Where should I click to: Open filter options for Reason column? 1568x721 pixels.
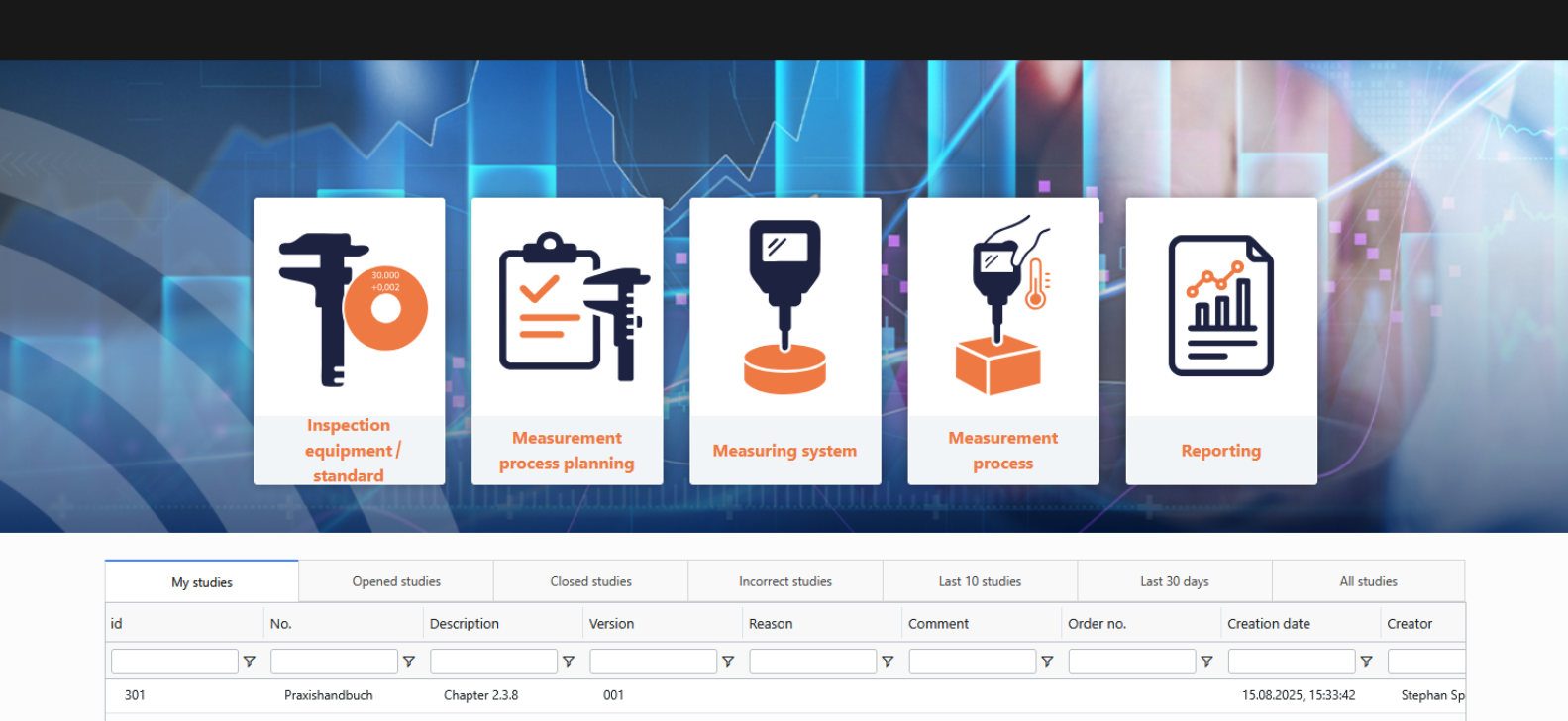888,662
